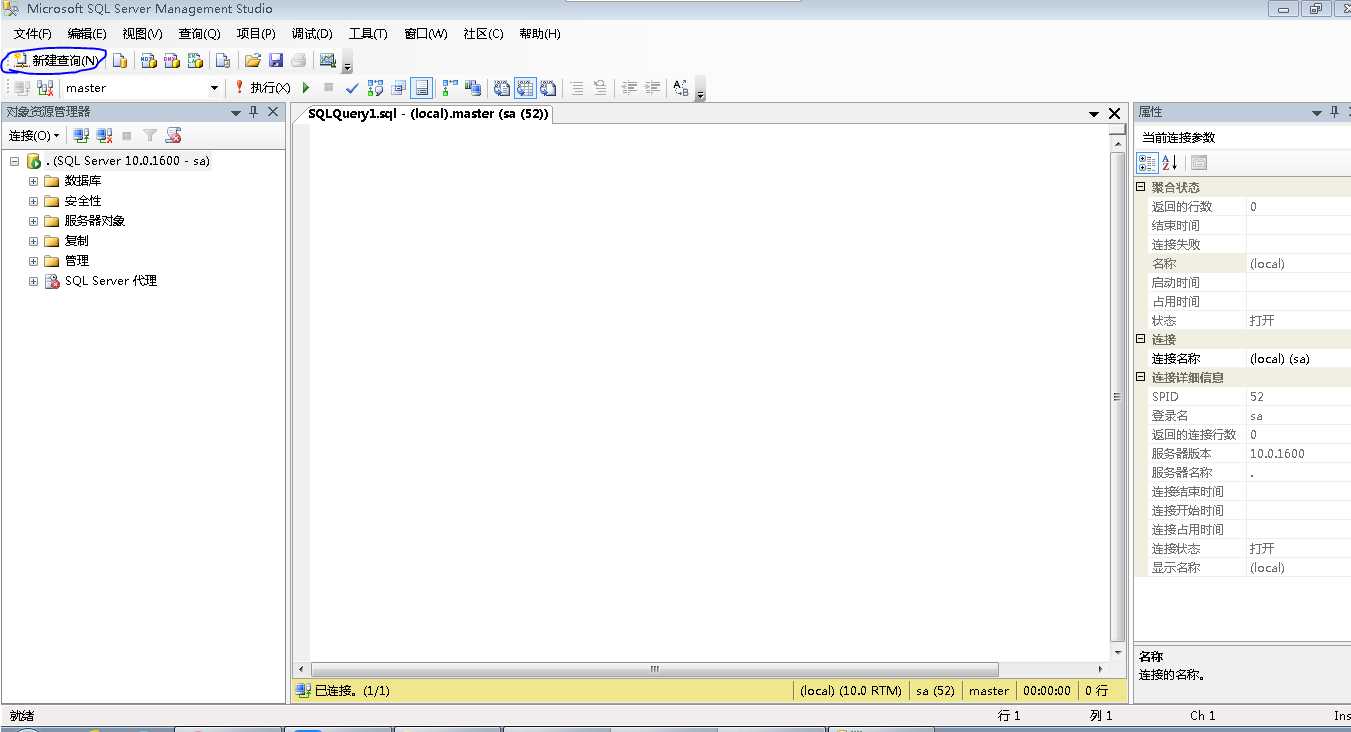Click the editor vertical scrollbar down arrow
Viewport: 1351px width, 732px height.
pos(1118,652)
